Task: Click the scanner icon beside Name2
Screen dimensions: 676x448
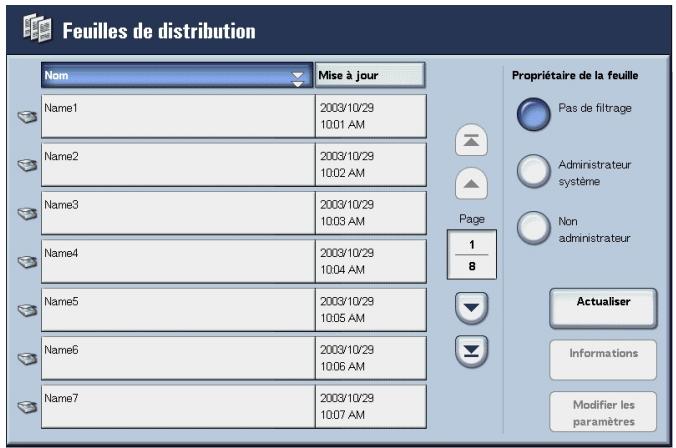Action: pos(27,165)
